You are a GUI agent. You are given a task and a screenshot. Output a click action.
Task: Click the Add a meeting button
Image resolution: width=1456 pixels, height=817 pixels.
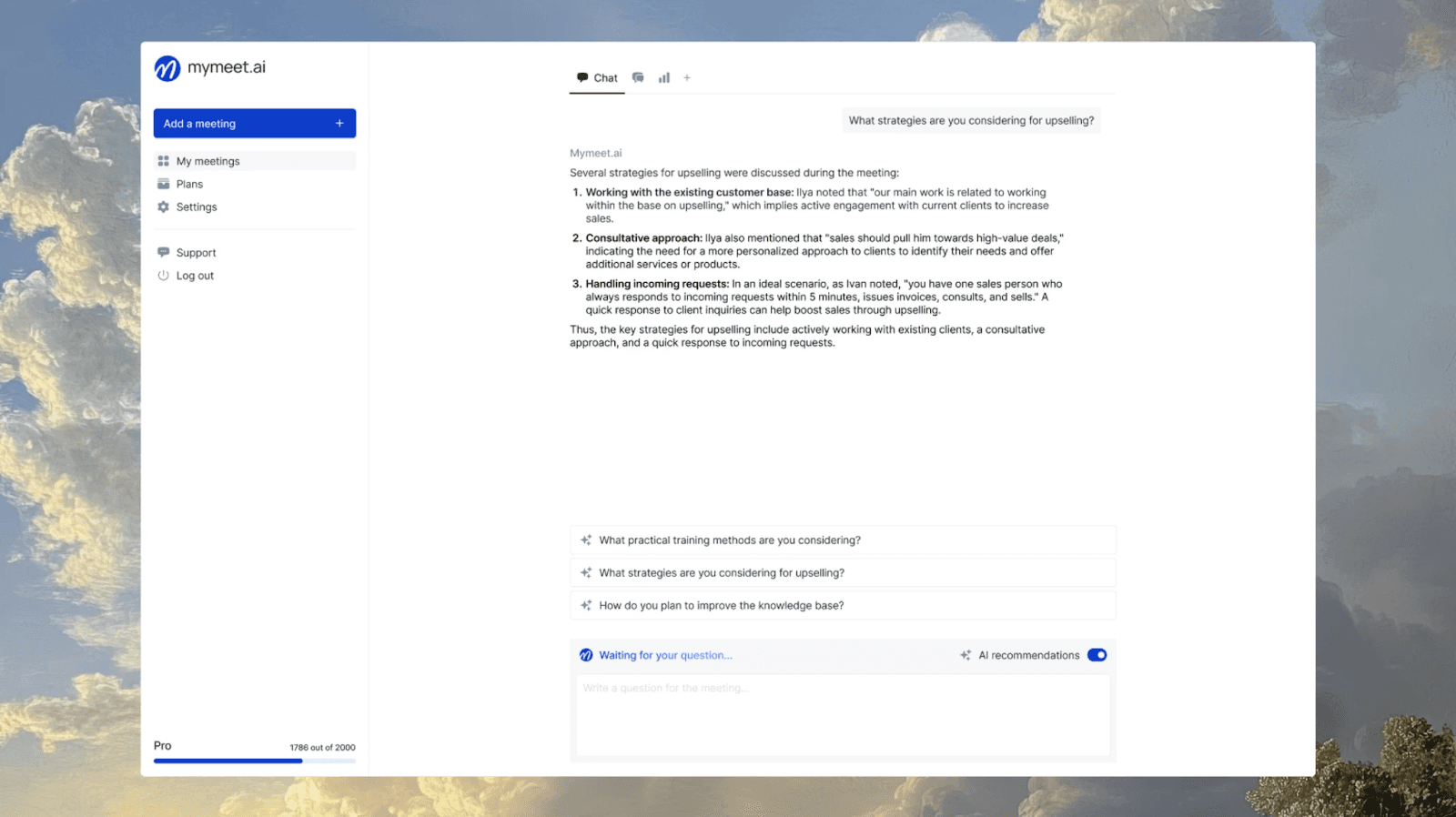[x=255, y=124]
